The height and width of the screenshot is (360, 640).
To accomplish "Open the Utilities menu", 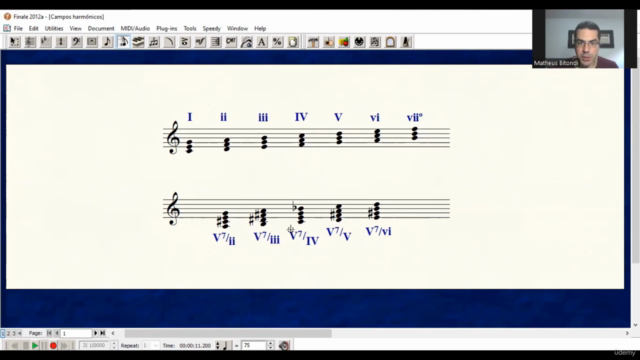I will tap(54, 29).
